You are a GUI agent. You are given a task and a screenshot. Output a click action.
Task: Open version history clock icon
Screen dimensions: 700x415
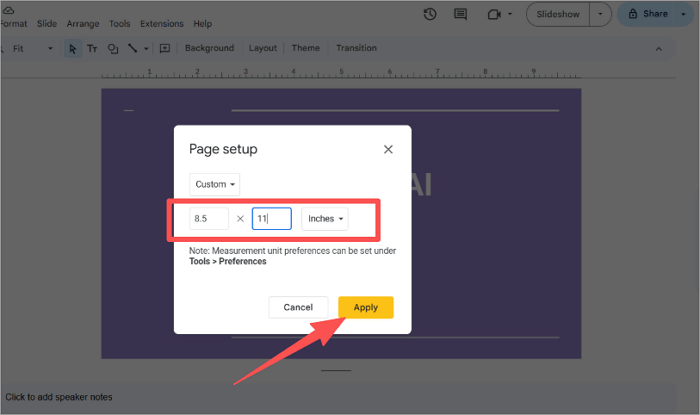430,14
